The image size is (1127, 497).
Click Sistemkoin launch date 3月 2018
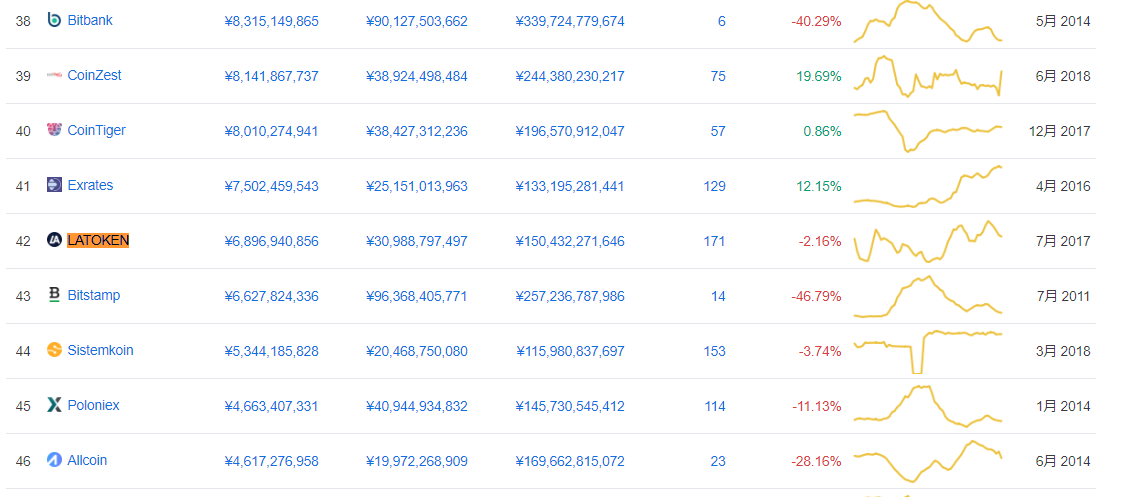tap(1063, 351)
